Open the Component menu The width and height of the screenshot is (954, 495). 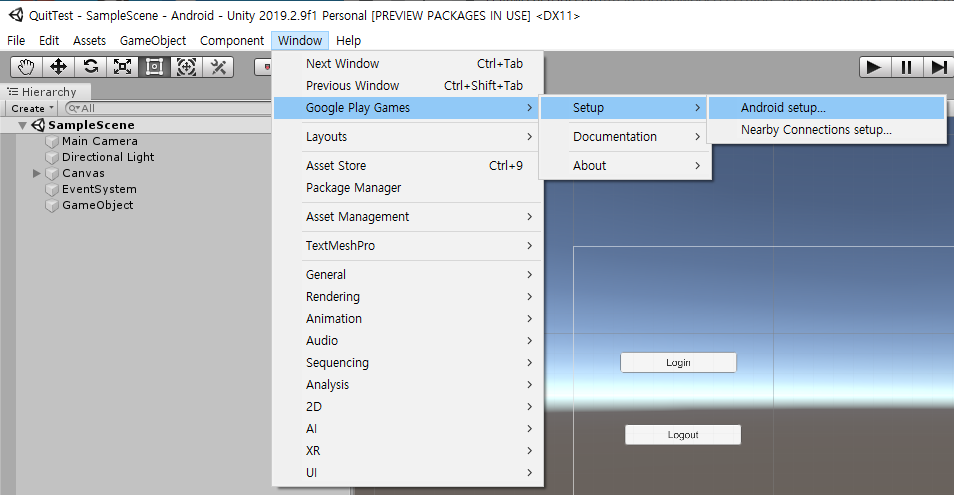232,41
